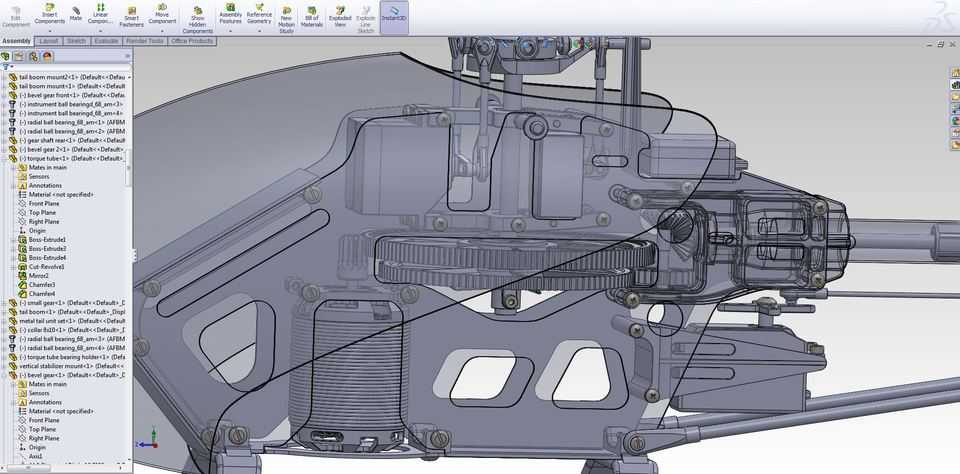Collapse the panel tabs chevron

click(127, 56)
